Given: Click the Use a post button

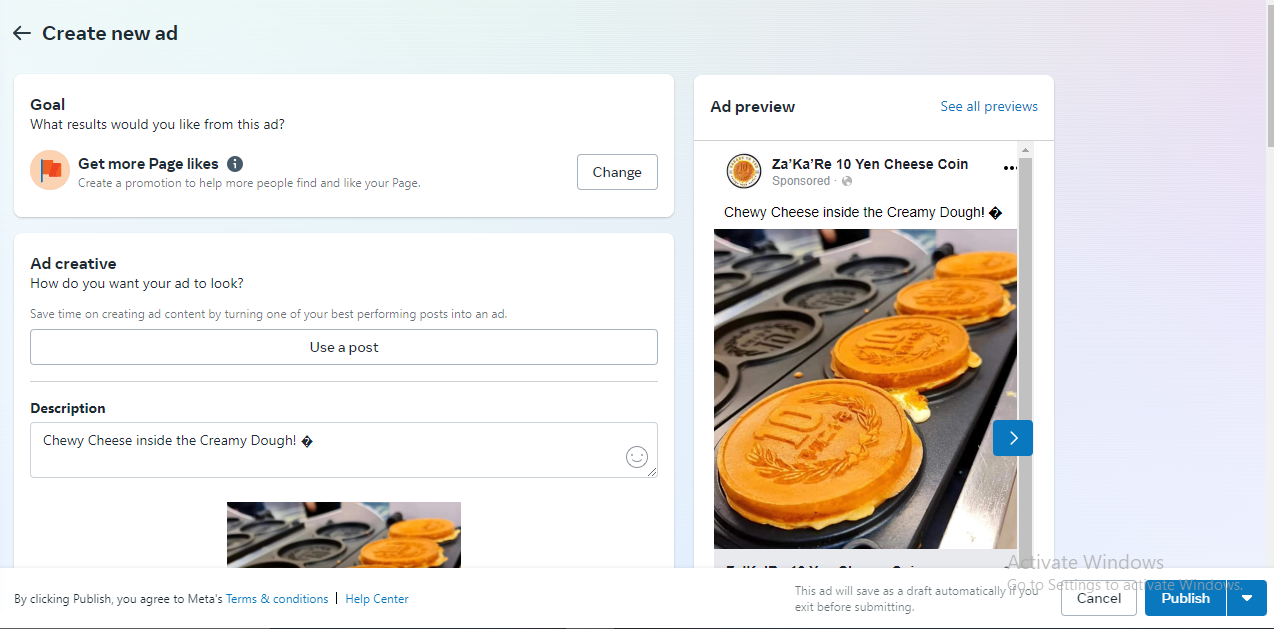Looking at the screenshot, I should click(x=344, y=347).
